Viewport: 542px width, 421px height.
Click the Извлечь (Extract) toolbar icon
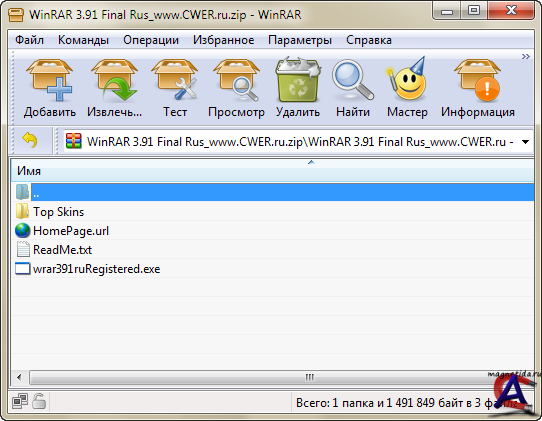pos(114,80)
